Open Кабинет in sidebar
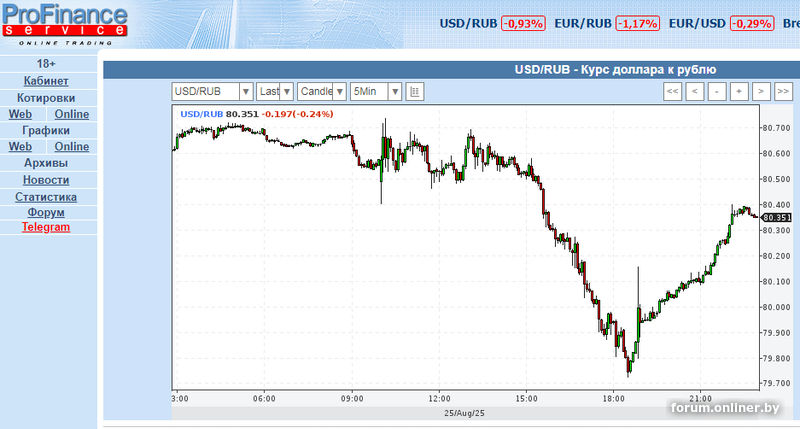 click(x=46, y=81)
